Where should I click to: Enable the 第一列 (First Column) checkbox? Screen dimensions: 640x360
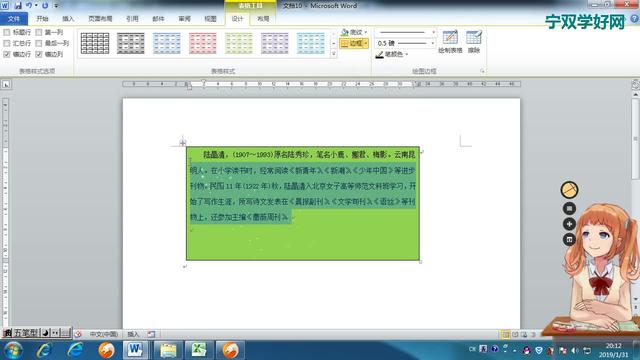(39, 32)
